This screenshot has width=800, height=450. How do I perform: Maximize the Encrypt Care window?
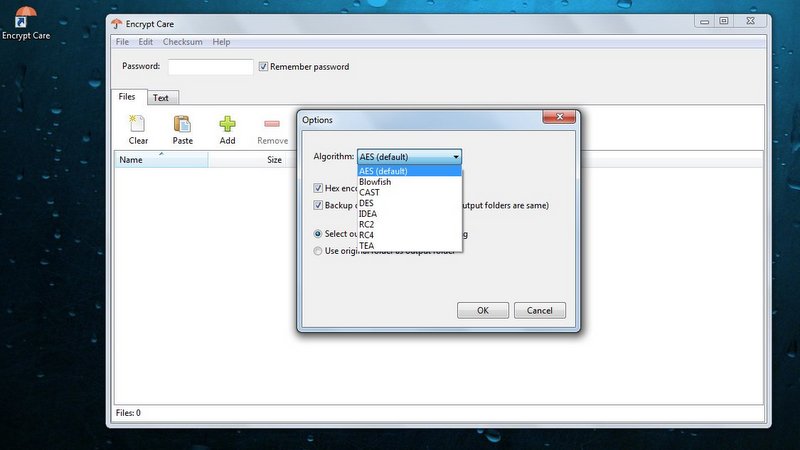723,21
